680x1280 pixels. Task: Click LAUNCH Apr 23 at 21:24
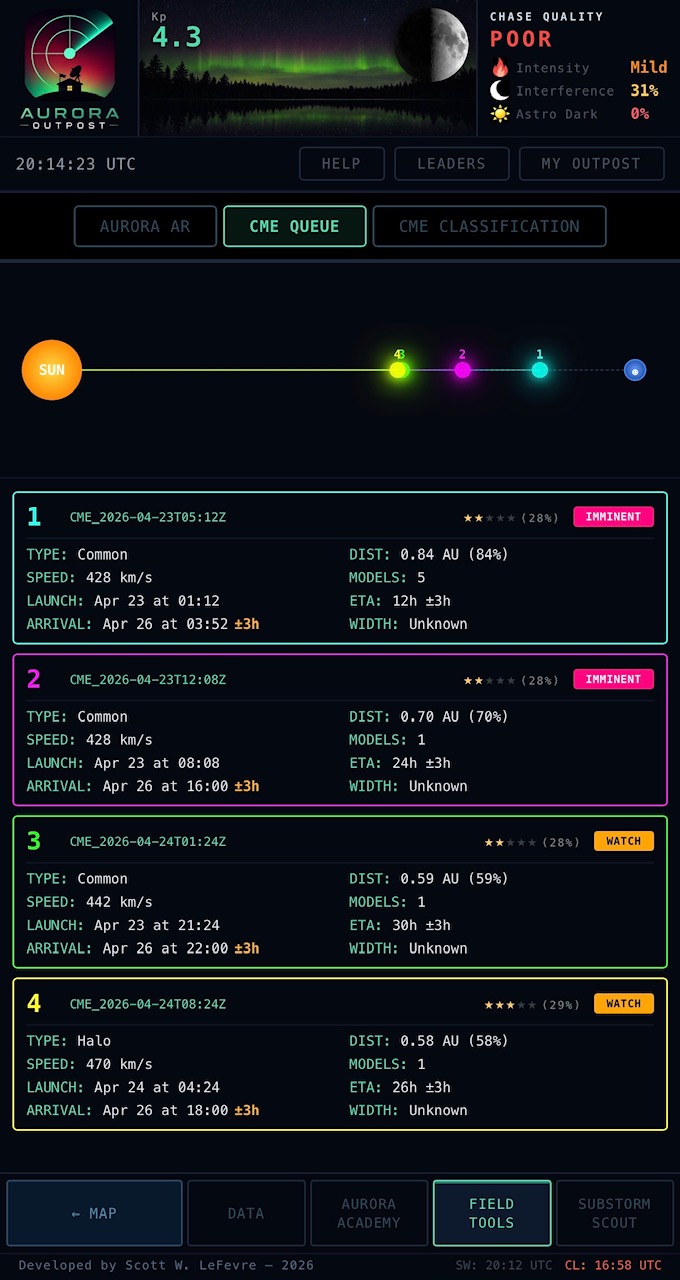pos(123,925)
